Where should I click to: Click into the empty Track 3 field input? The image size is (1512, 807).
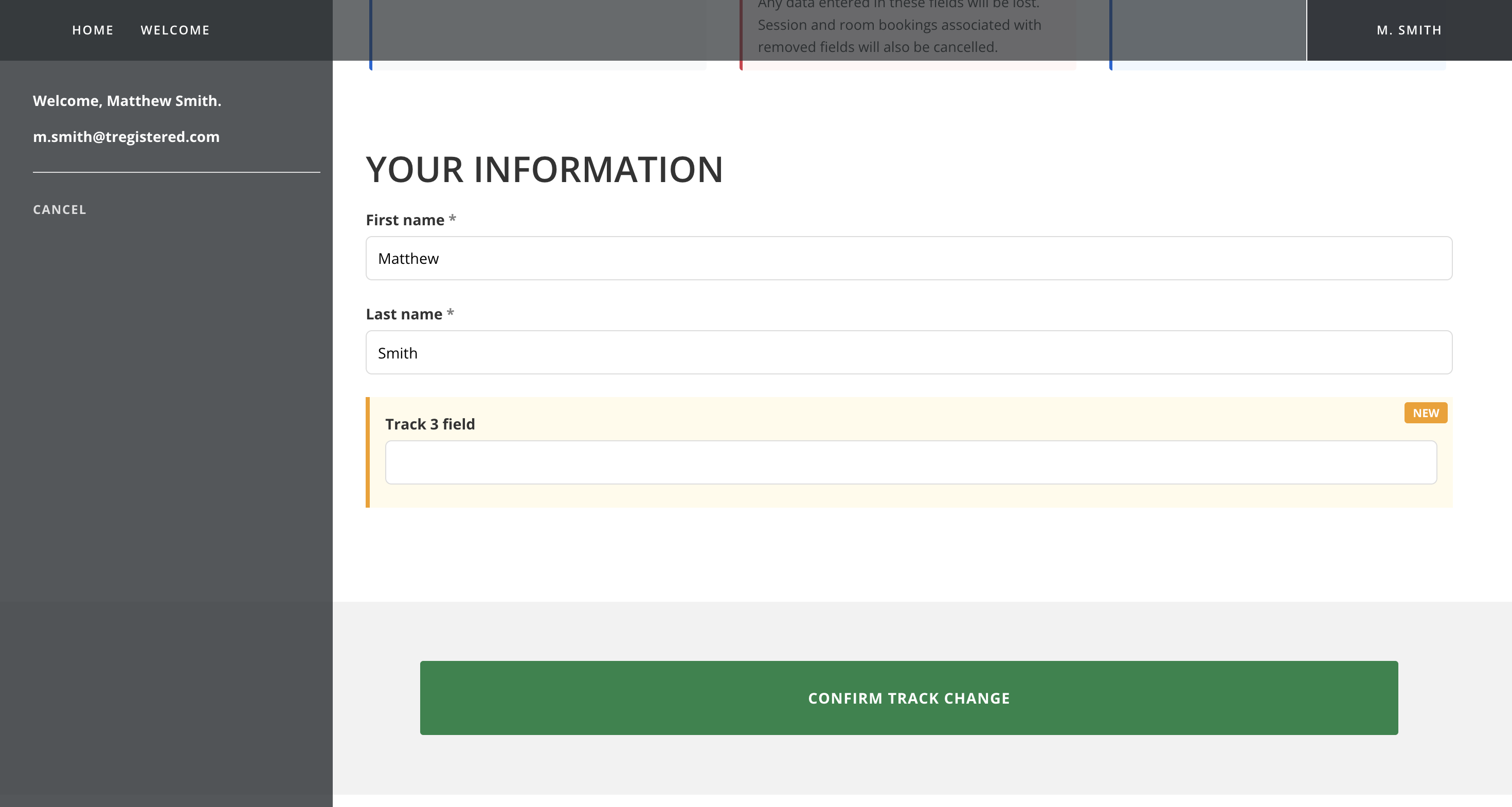point(910,462)
